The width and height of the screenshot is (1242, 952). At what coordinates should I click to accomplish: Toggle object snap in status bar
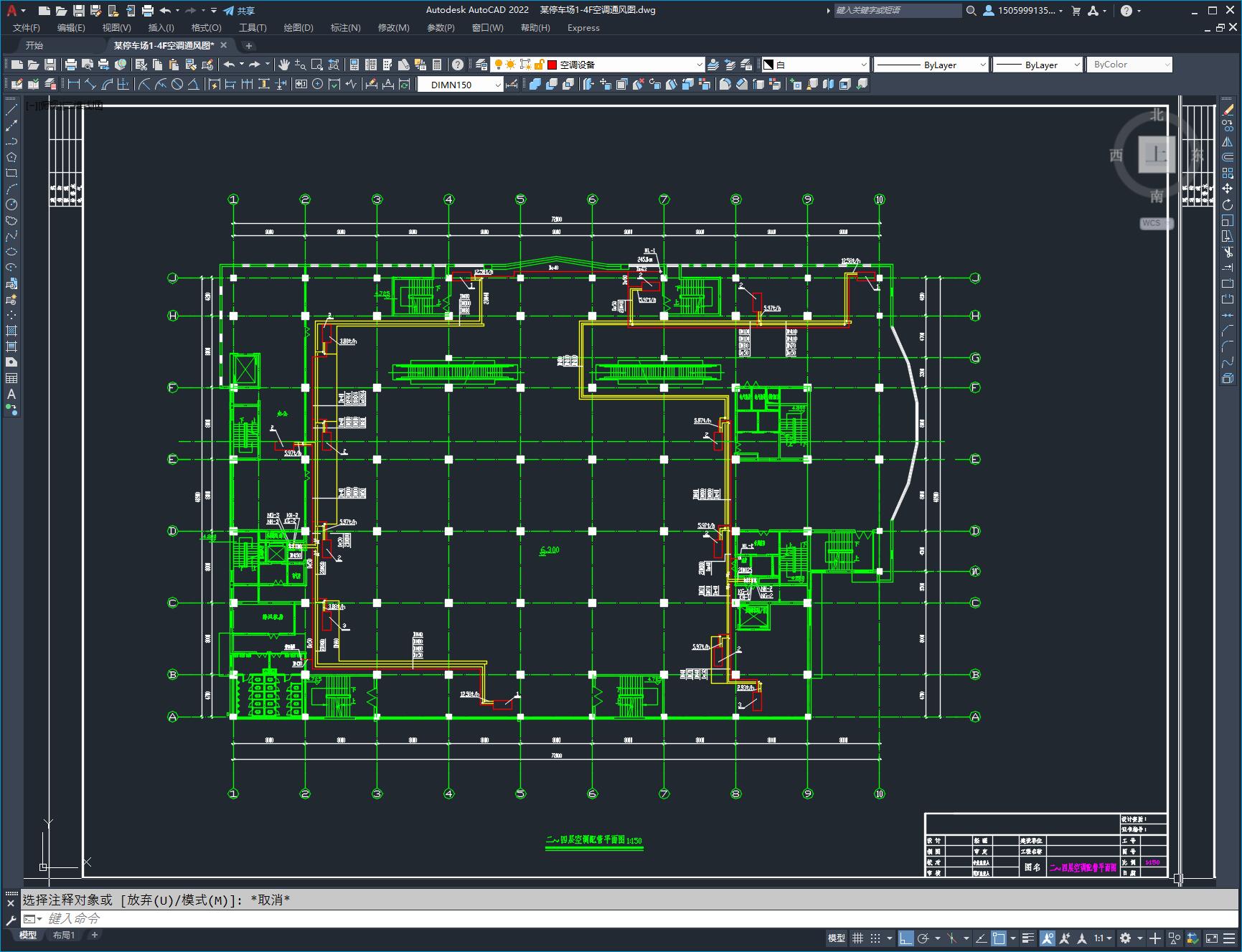998,938
